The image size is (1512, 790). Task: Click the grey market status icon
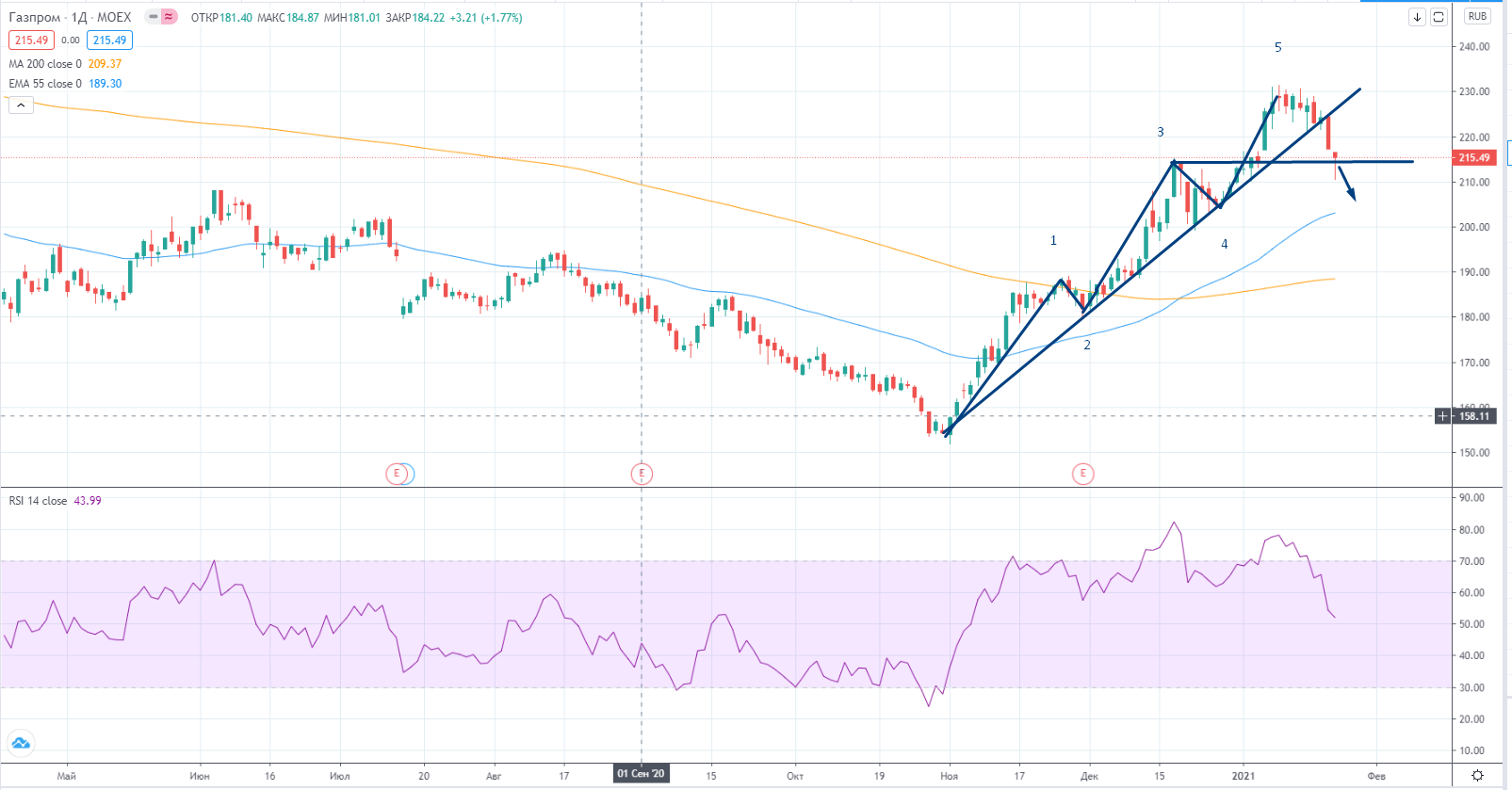click(153, 17)
